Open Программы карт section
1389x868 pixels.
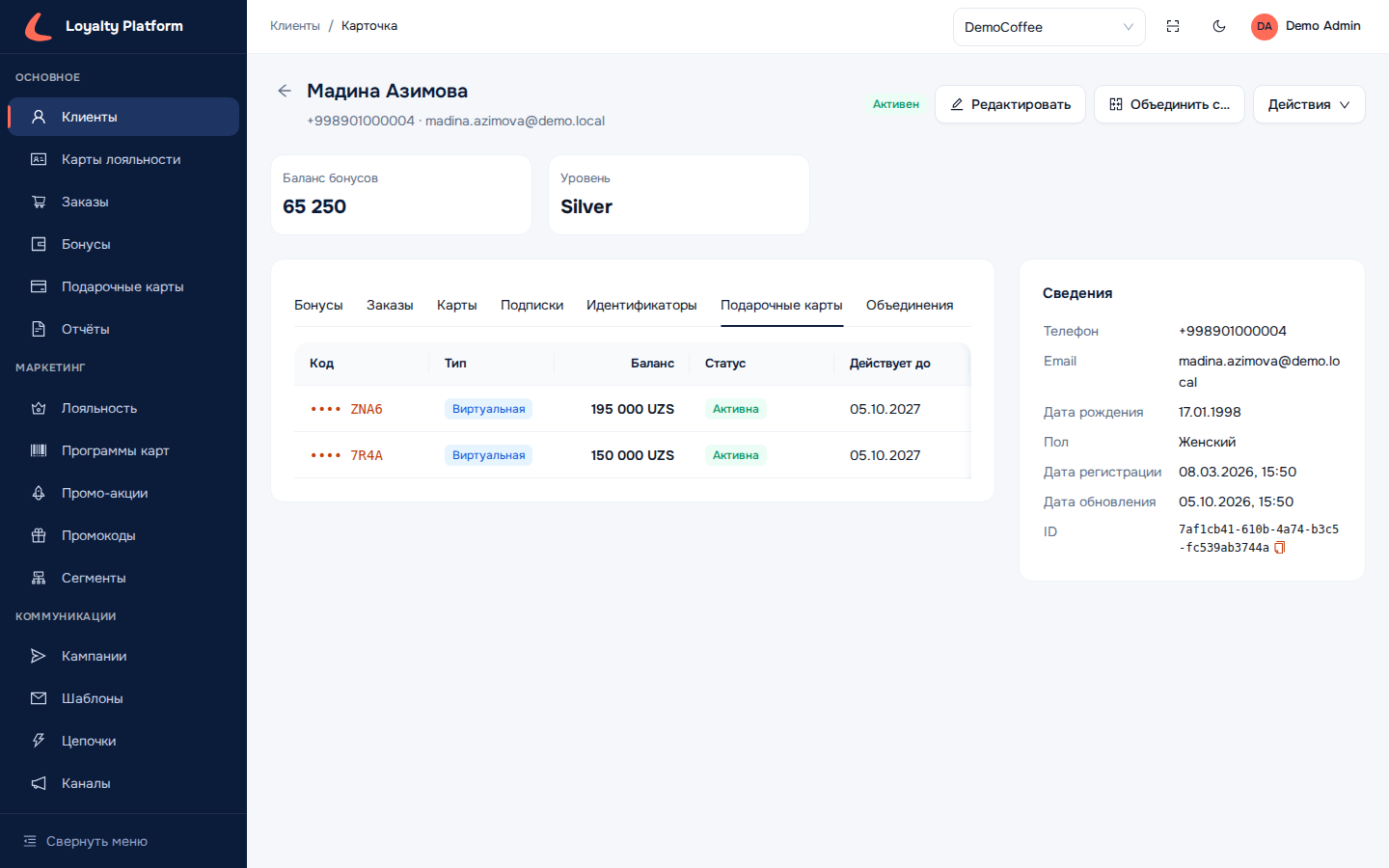click(x=123, y=450)
